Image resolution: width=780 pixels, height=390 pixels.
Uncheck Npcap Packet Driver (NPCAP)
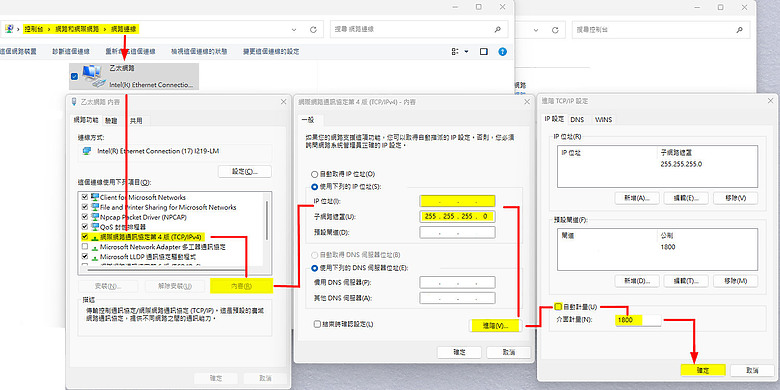pos(85,217)
